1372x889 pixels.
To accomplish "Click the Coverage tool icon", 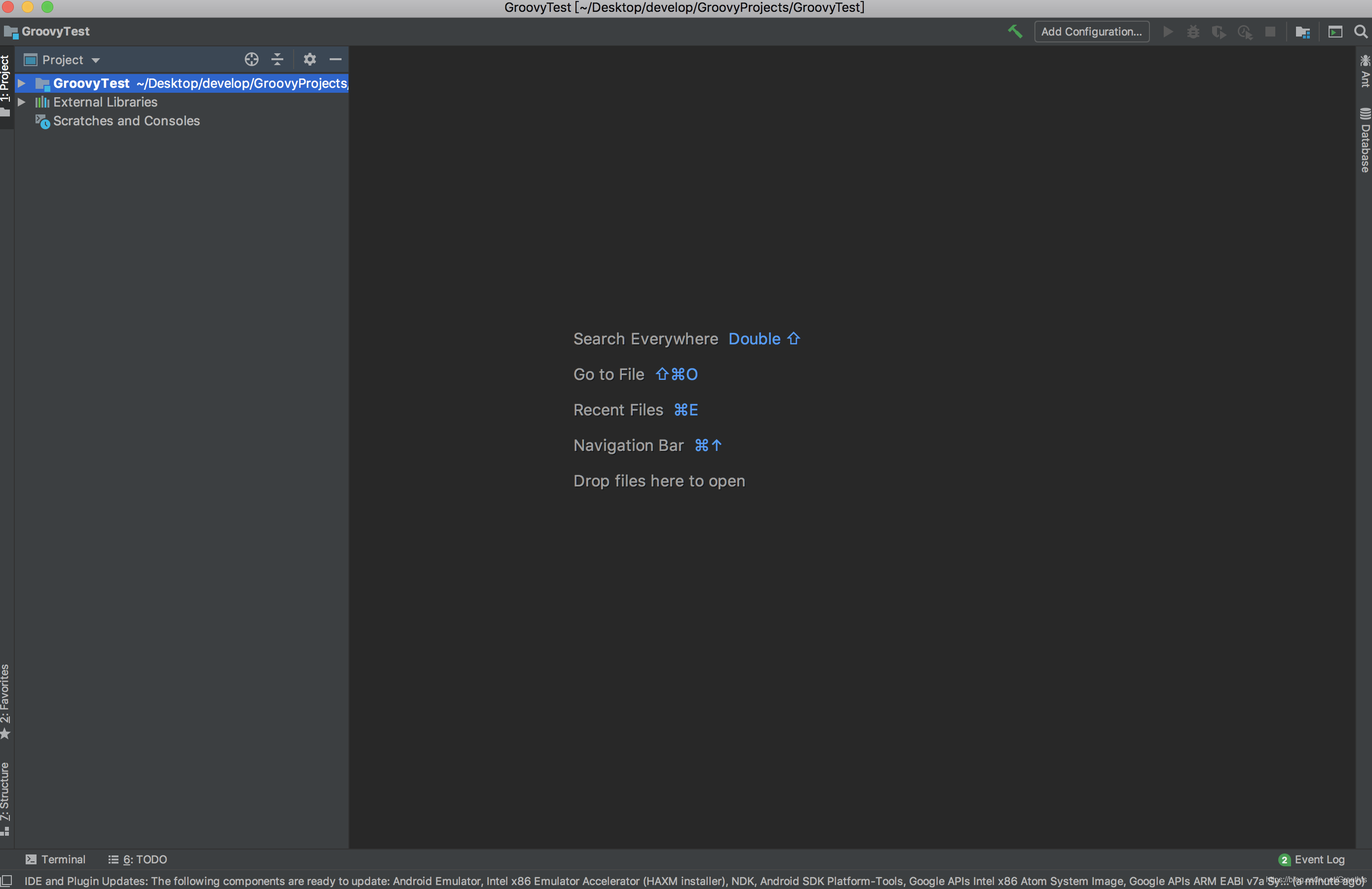I will (1218, 32).
